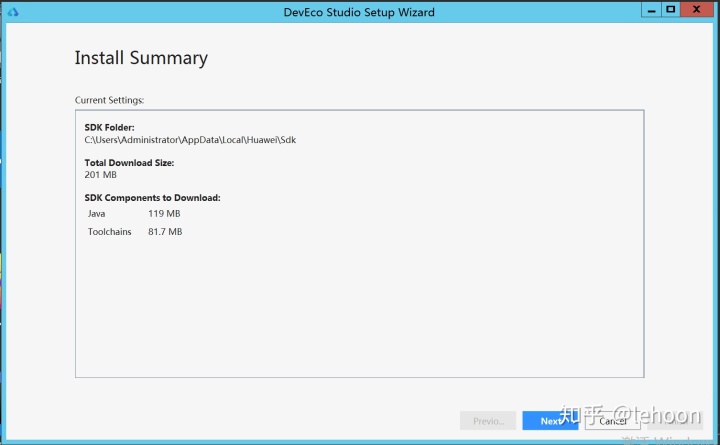Click the Install Summary heading
This screenshot has height=445, width=720.
(x=141, y=58)
